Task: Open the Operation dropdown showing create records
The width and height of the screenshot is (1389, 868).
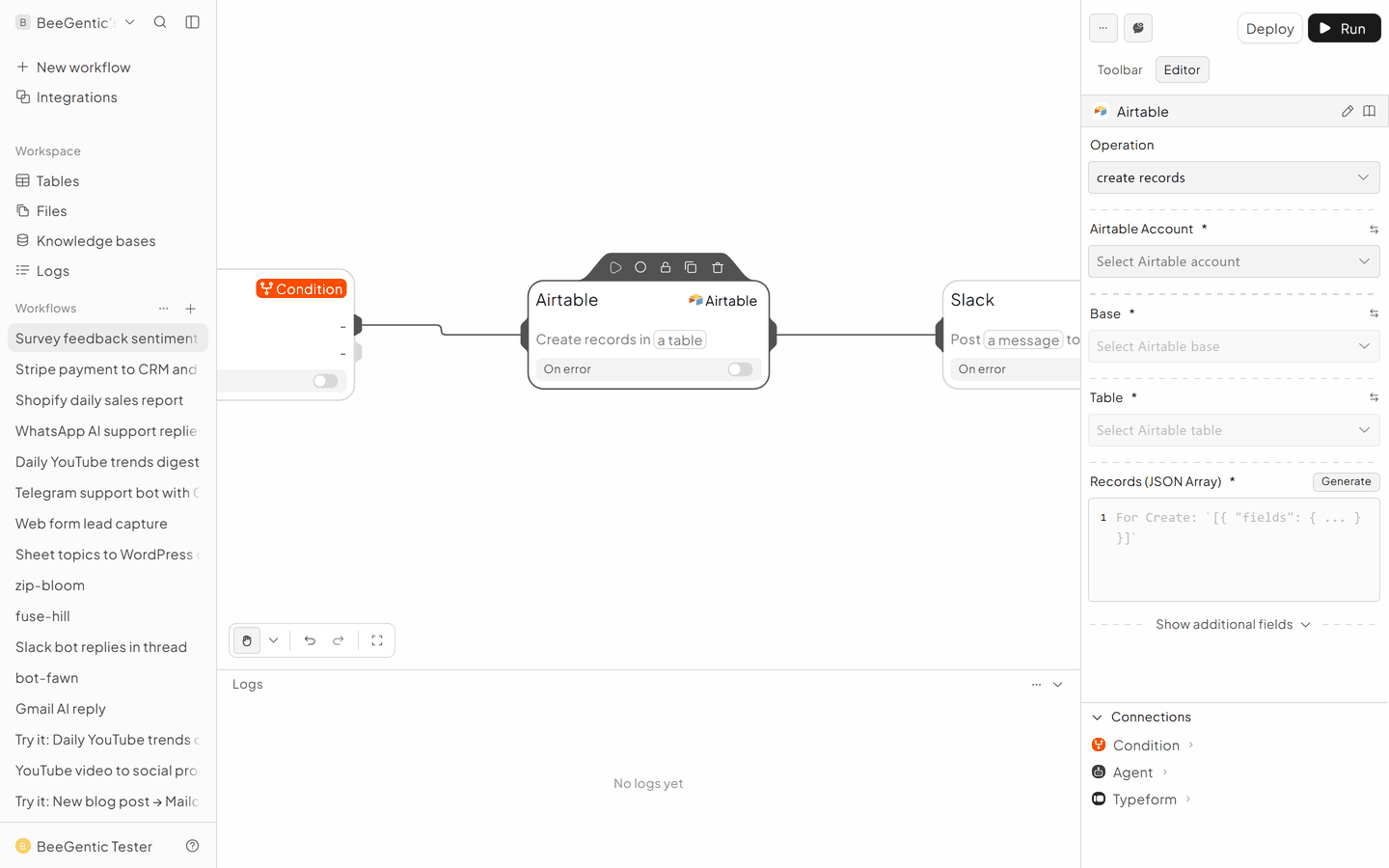Action: (1234, 177)
